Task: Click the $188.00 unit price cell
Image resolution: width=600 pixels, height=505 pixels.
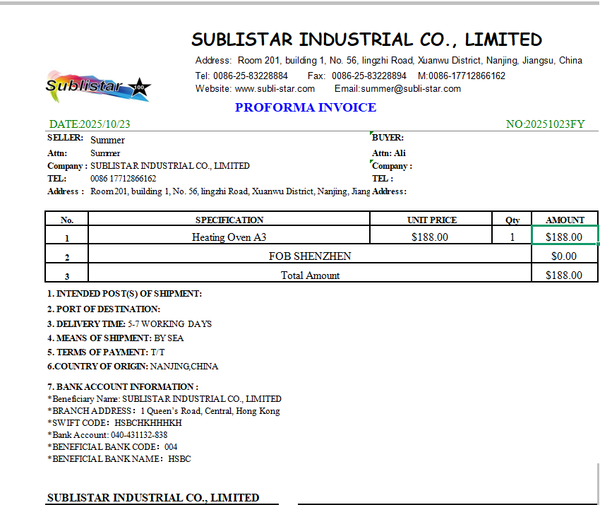Action: tap(430, 237)
